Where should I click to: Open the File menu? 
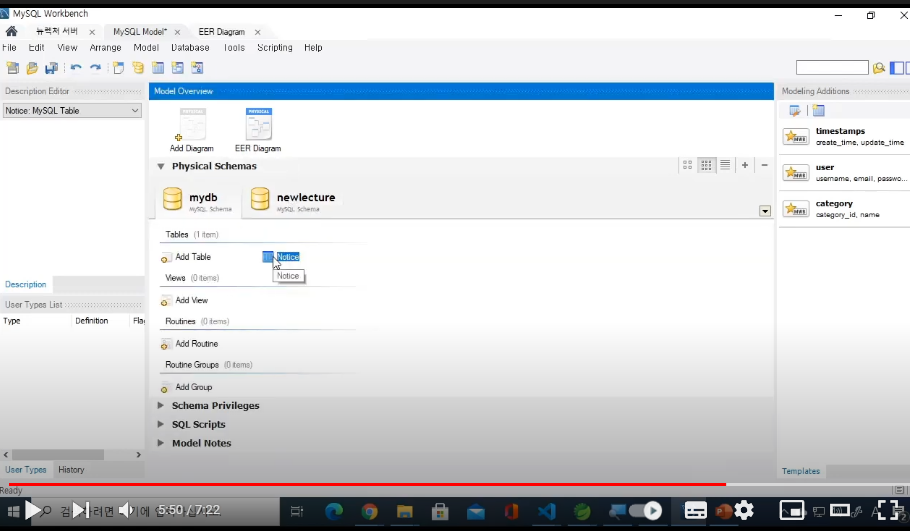(x=9, y=48)
